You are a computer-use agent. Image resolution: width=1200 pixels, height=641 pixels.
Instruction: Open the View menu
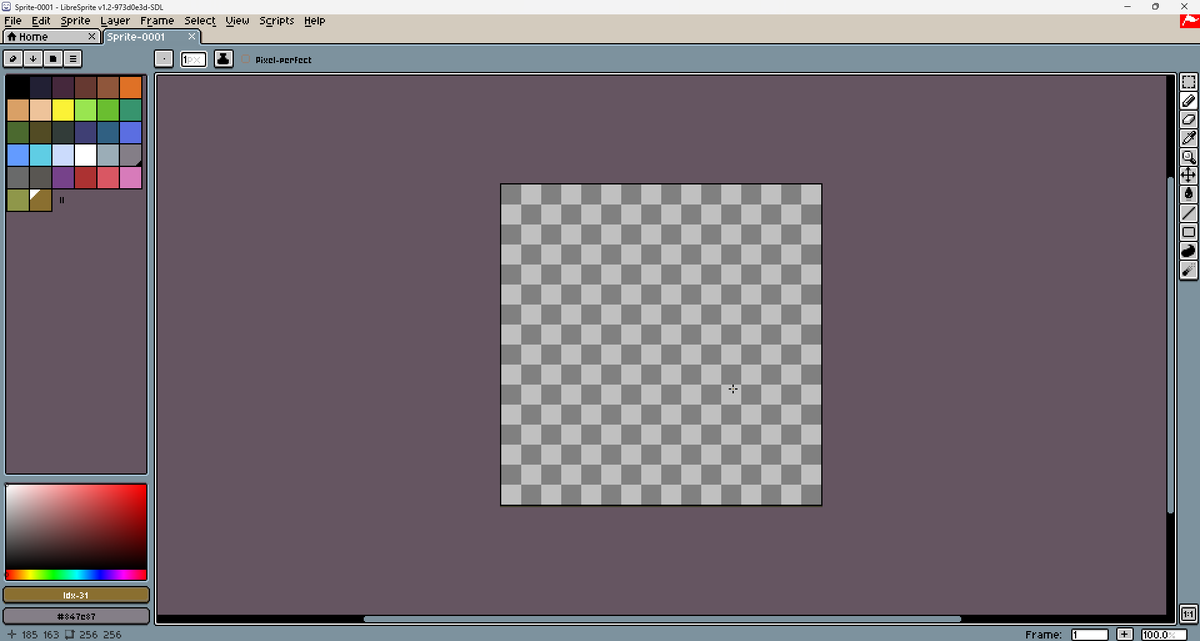[237, 20]
